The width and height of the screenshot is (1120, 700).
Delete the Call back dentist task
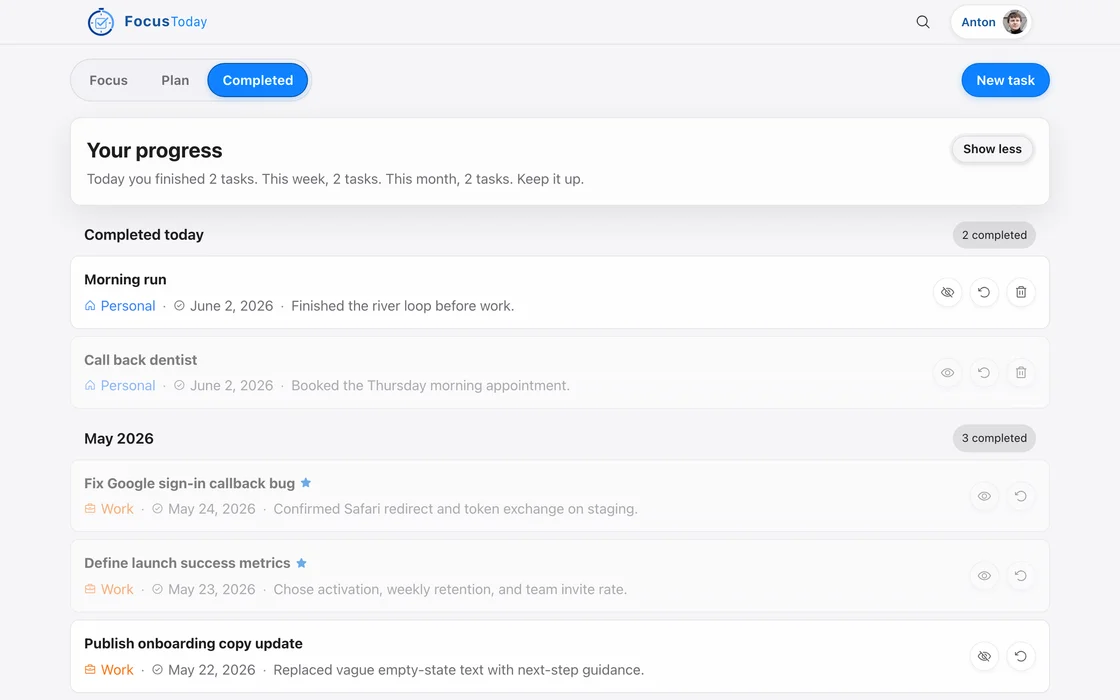pos(1021,373)
